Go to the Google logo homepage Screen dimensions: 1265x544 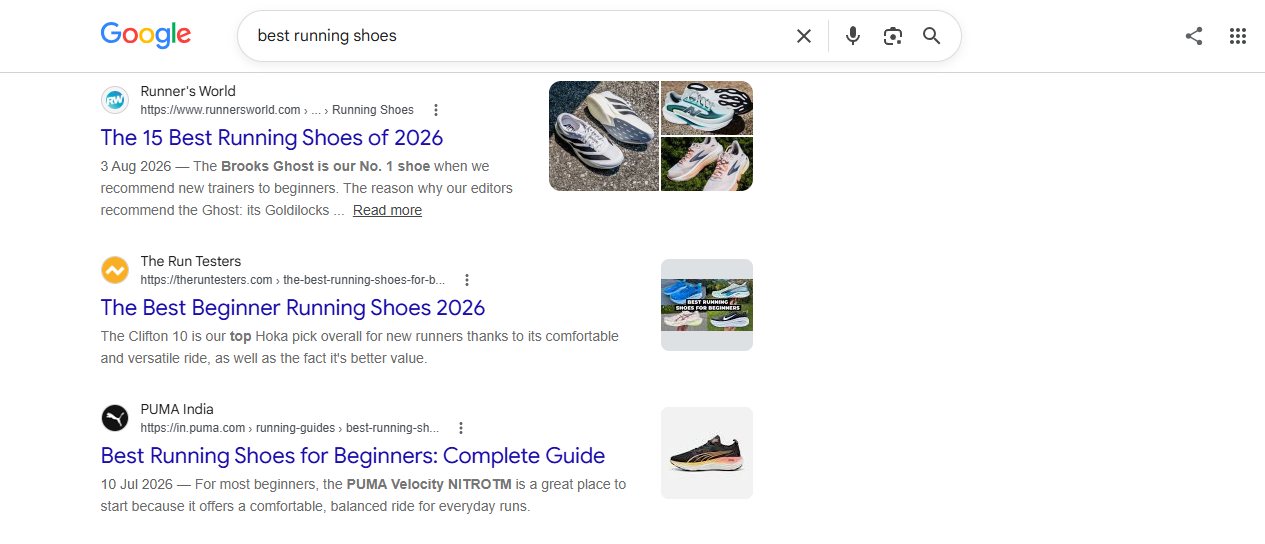(x=145, y=35)
